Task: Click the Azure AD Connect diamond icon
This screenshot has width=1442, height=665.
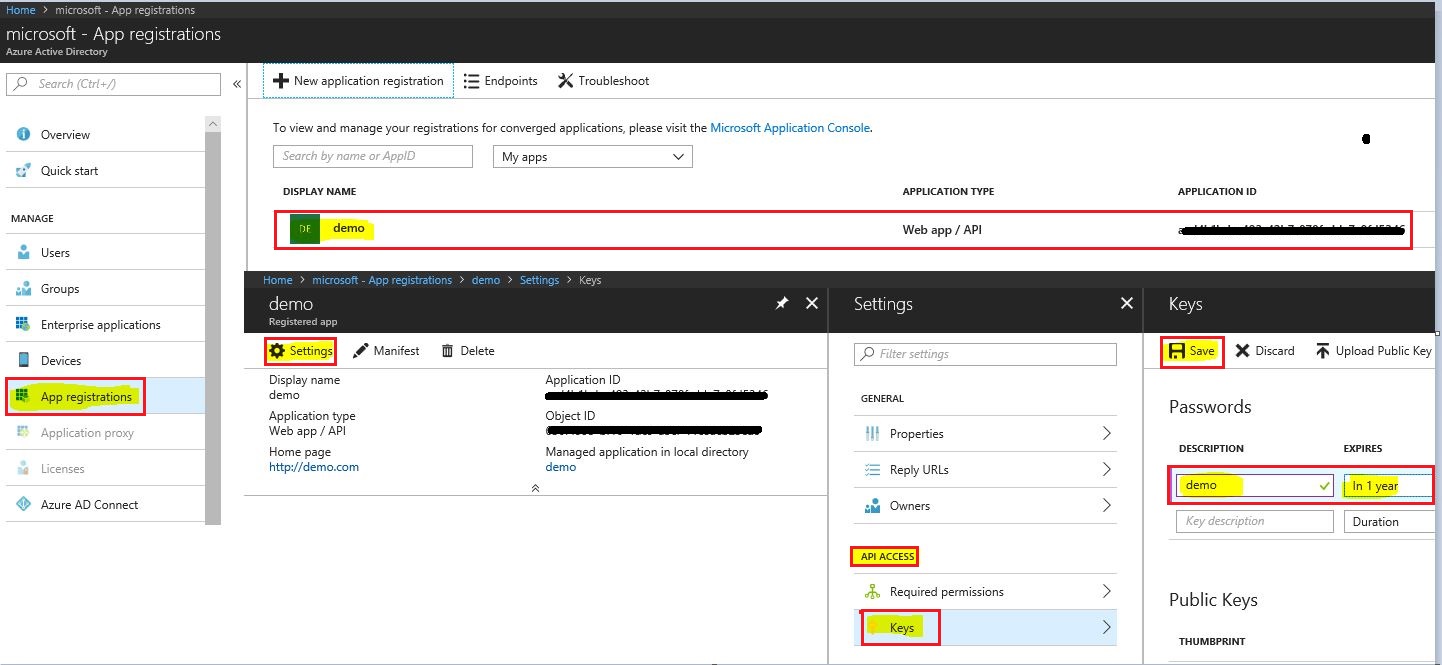Action: coord(23,504)
